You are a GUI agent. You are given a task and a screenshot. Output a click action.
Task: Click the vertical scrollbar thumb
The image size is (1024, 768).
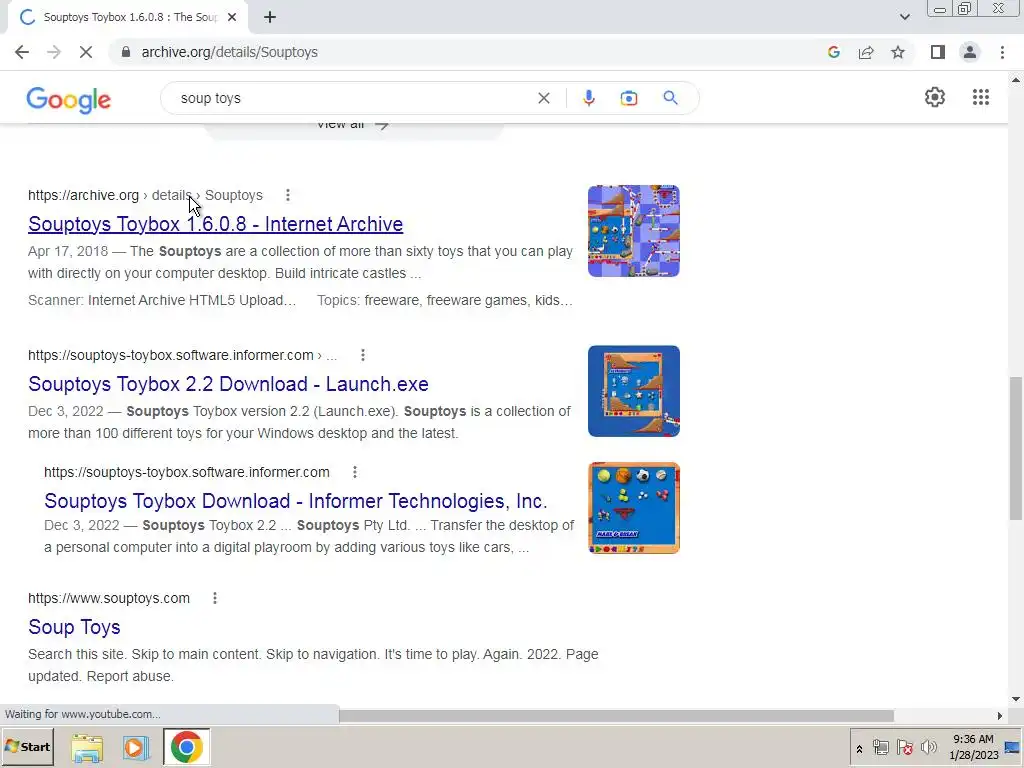pos(1016,448)
